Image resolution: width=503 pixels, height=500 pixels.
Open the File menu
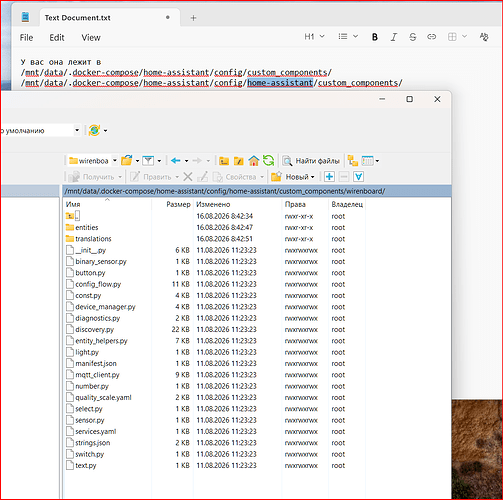(26, 38)
